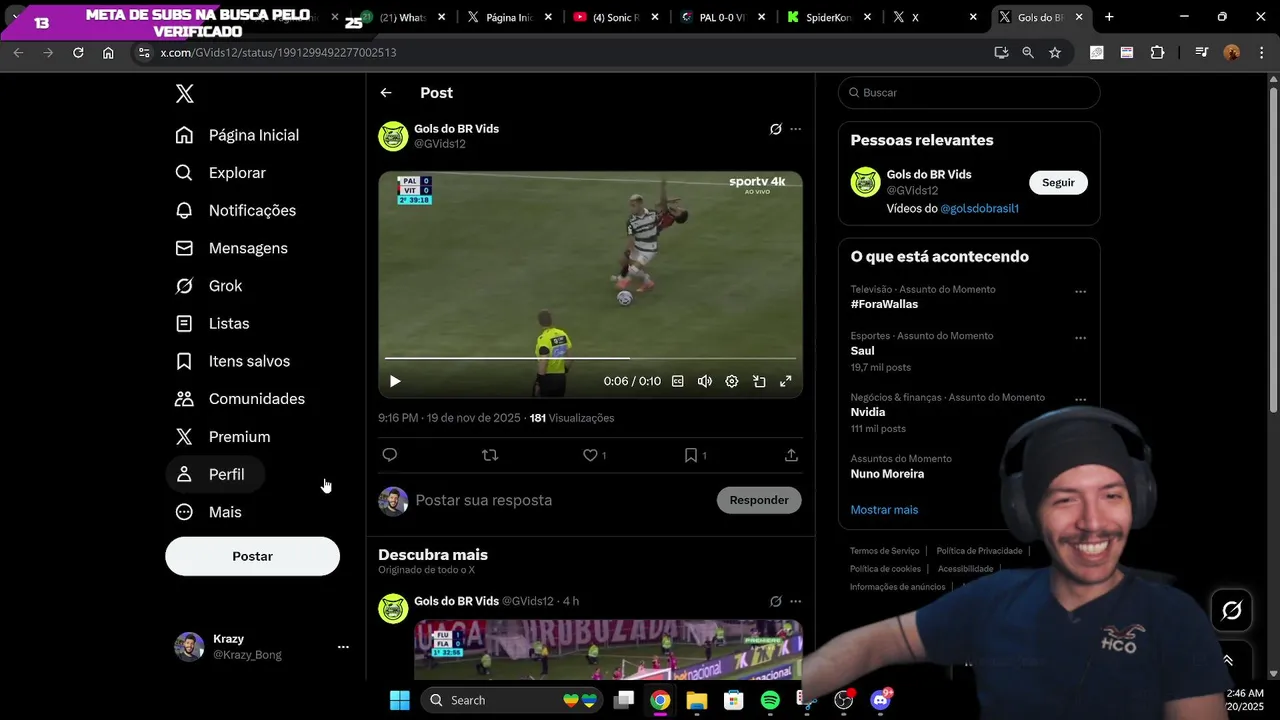
Task: Bookmark page with star icon
Action: point(1055,53)
